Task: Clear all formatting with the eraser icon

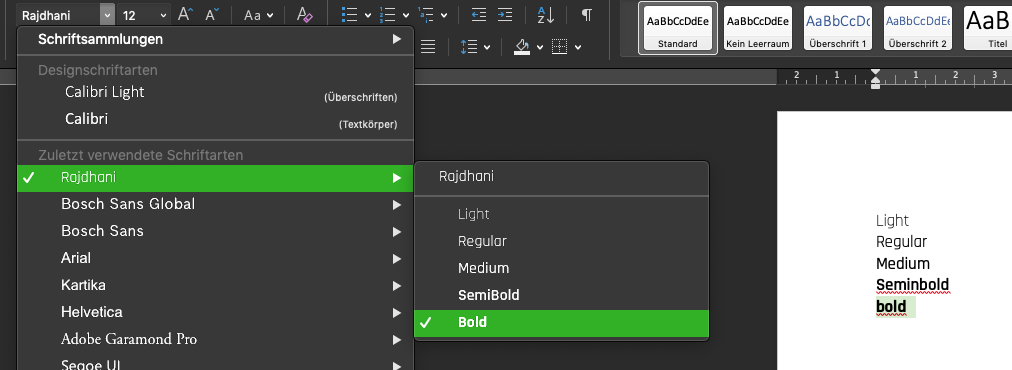Action: (304, 14)
